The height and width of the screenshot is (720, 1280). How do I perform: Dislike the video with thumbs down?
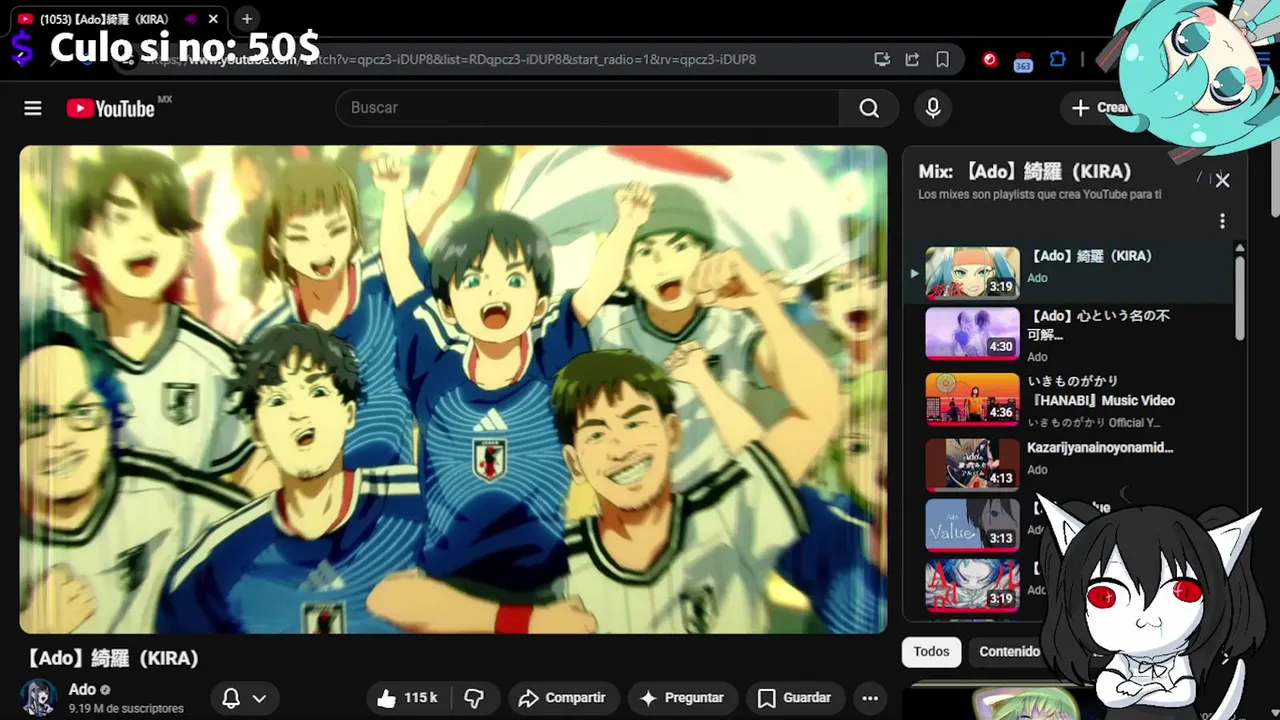pyautogui.click(x=475, y=698)
